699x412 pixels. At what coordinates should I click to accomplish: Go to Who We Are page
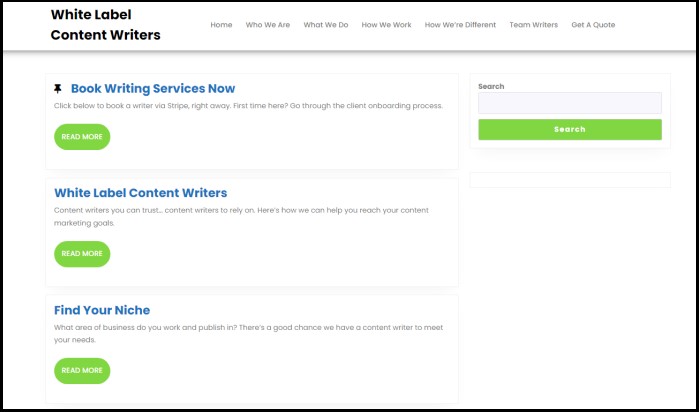tap(267, 25)
